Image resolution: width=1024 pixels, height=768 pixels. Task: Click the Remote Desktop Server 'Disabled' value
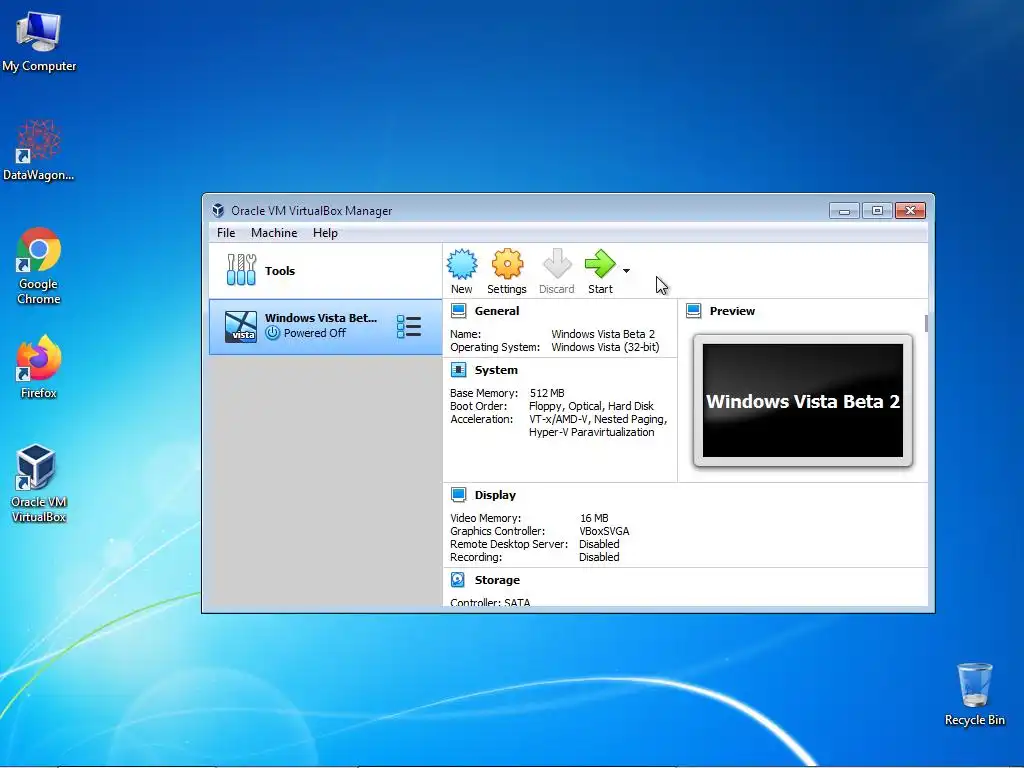pyautogui.click(x=599, y=544)
